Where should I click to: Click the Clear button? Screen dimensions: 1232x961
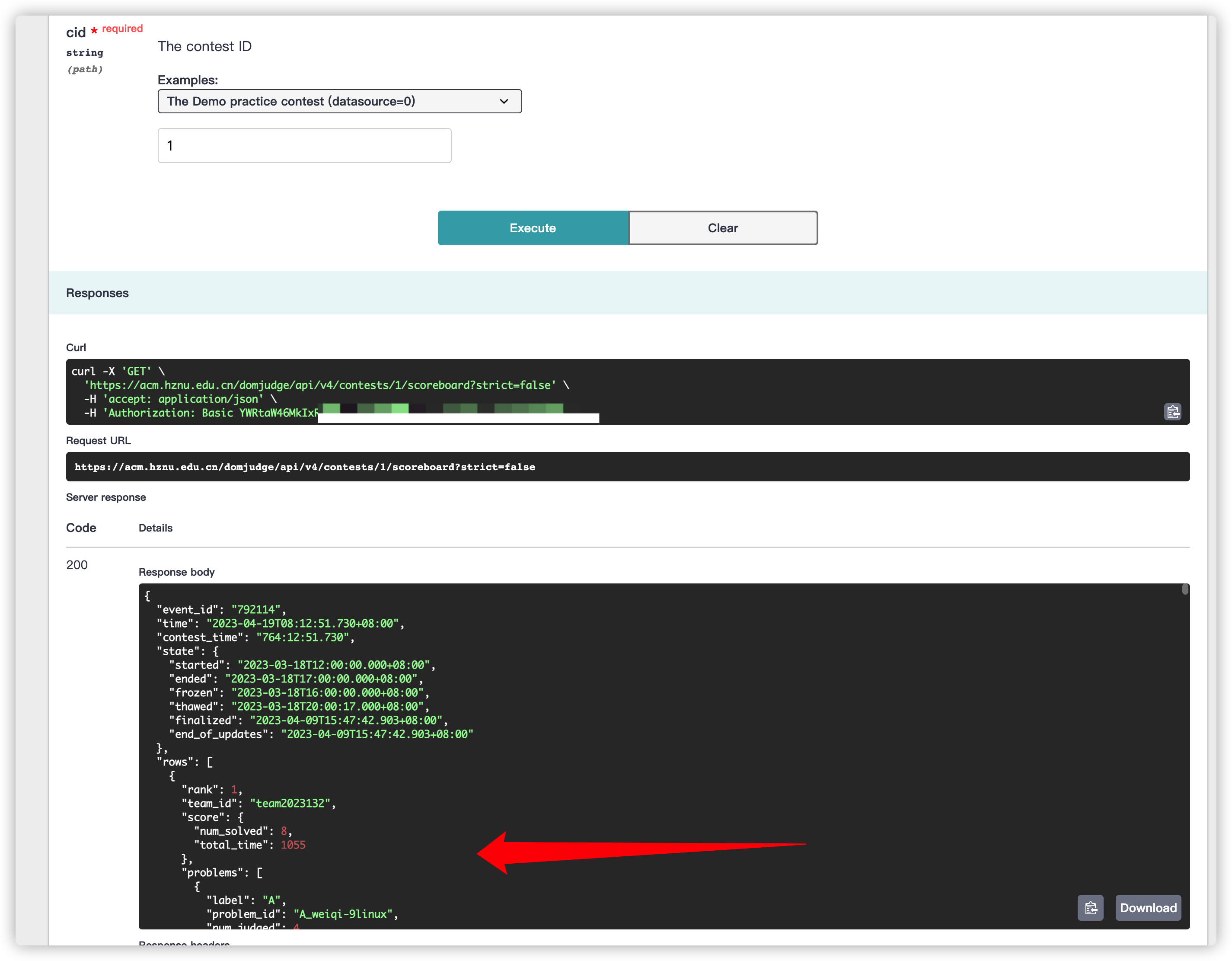(723, 227)
